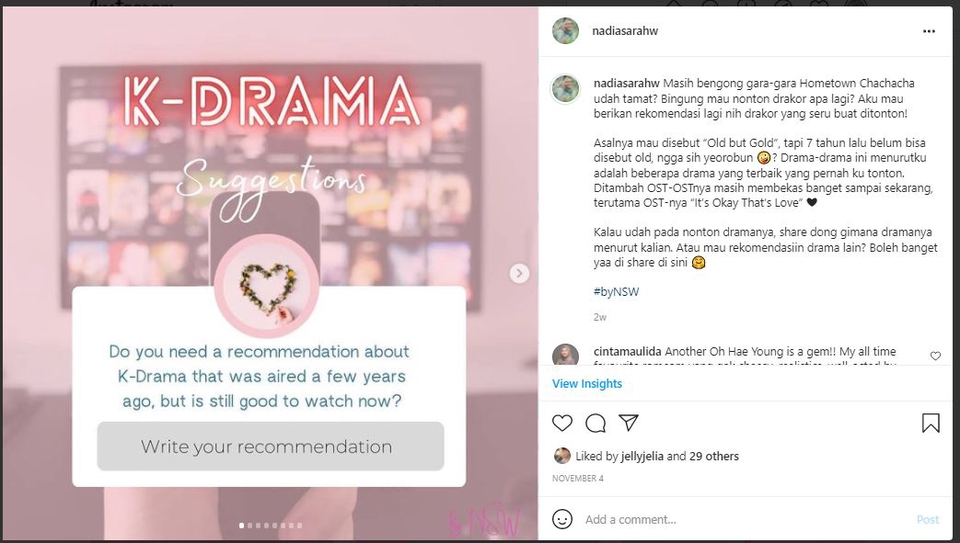The height and width of the screenshot is (543, 960).
Task: Open the three-dot more options menu
Action: pyautogui.click(x=929, y=31)
